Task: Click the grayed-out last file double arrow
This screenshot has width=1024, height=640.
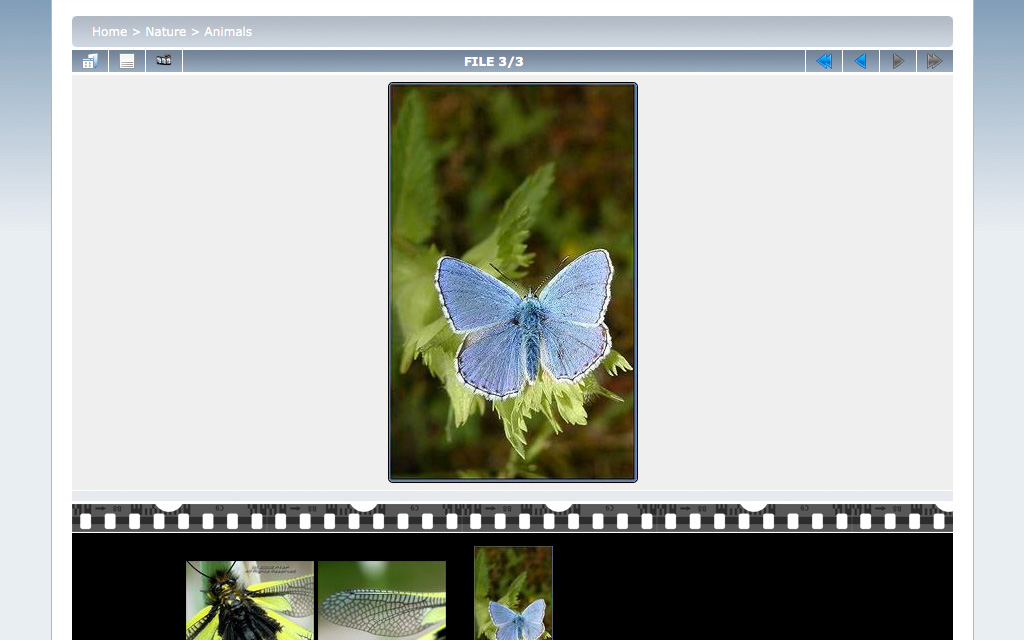Action: 934,61
